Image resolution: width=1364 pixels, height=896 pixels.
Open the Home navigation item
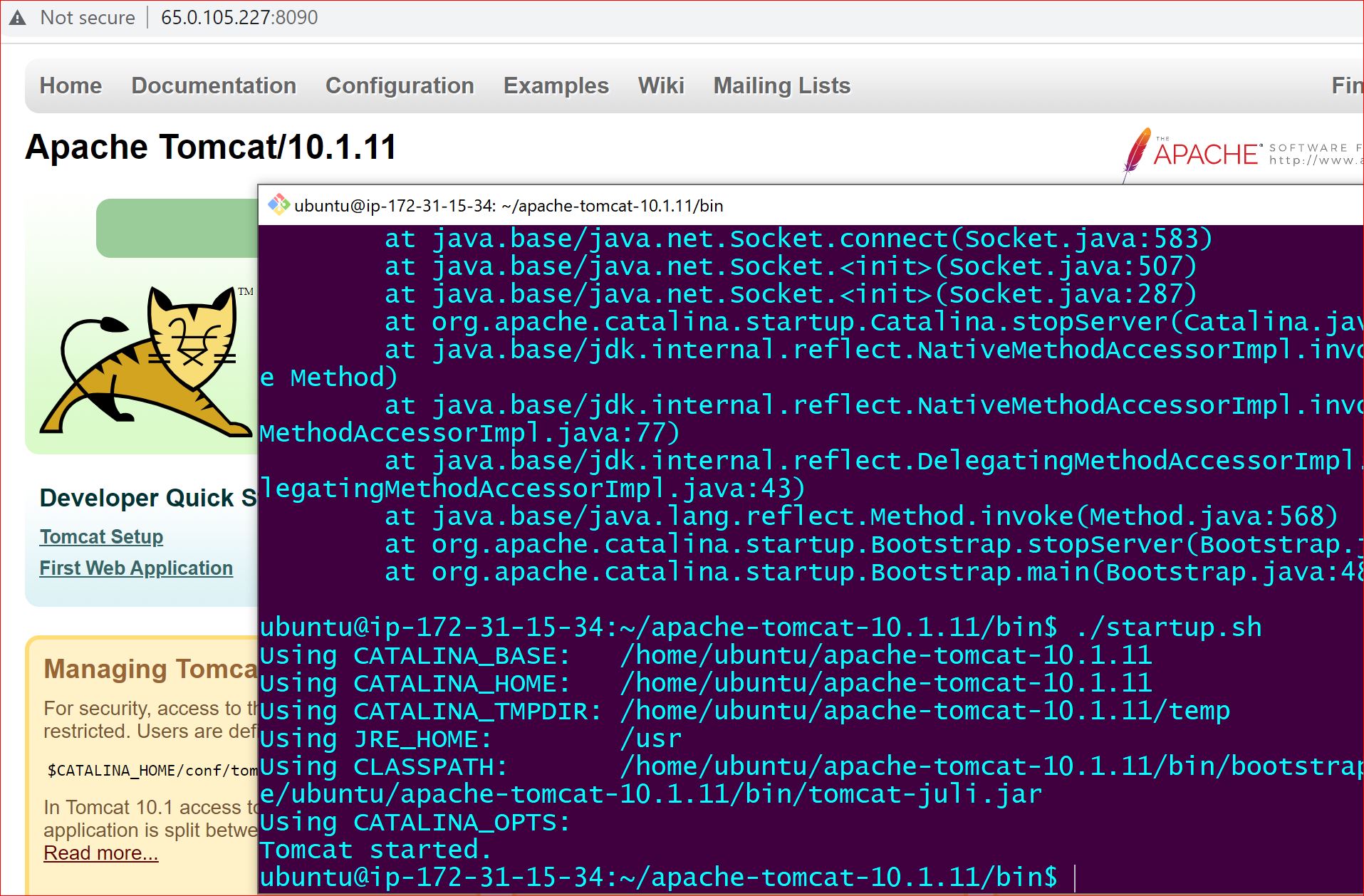[x=70, y=85]
